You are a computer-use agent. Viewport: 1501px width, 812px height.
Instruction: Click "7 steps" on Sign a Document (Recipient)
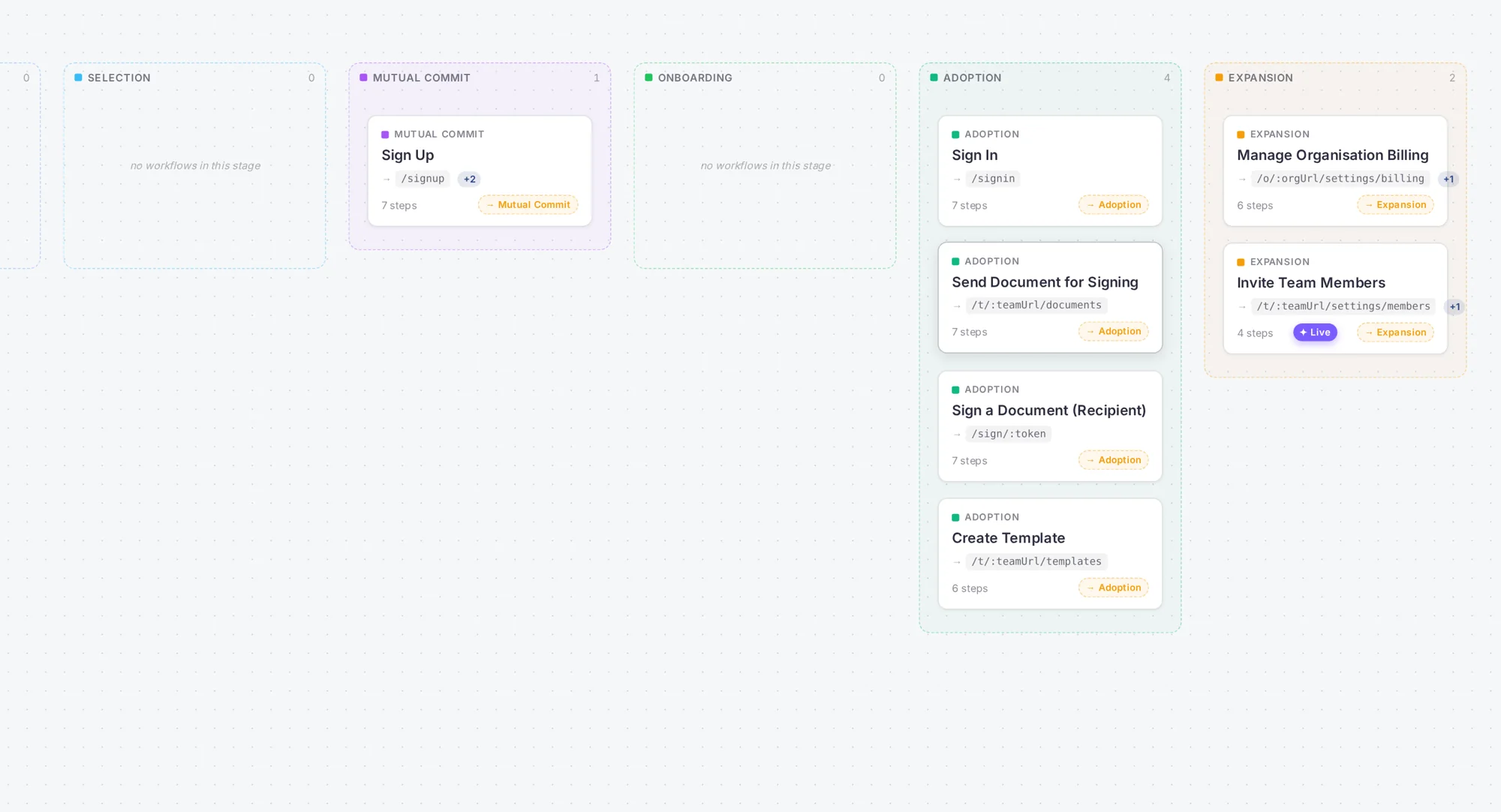(970, 461)
